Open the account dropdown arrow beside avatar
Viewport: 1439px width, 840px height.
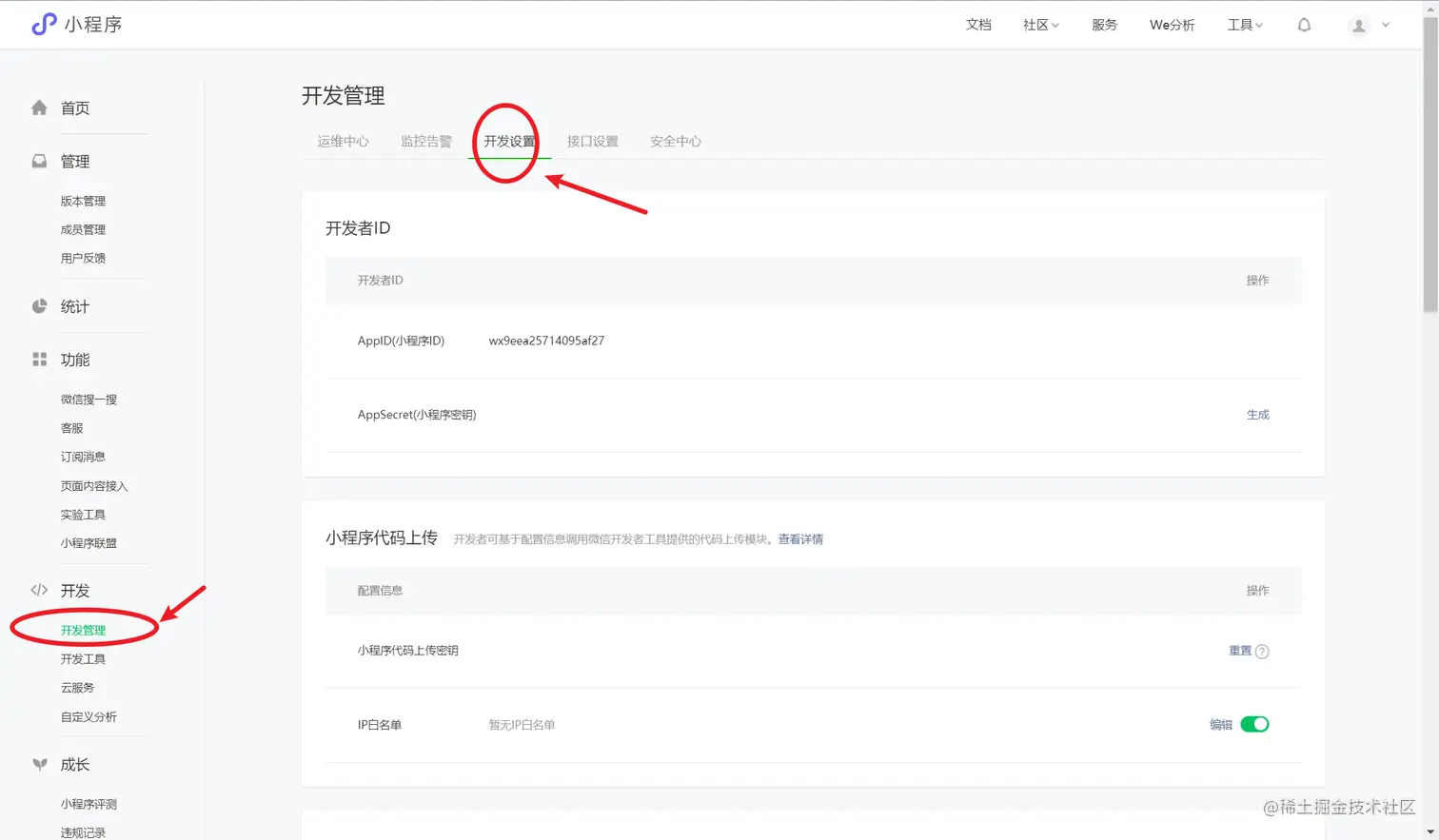click(1386, 26)
